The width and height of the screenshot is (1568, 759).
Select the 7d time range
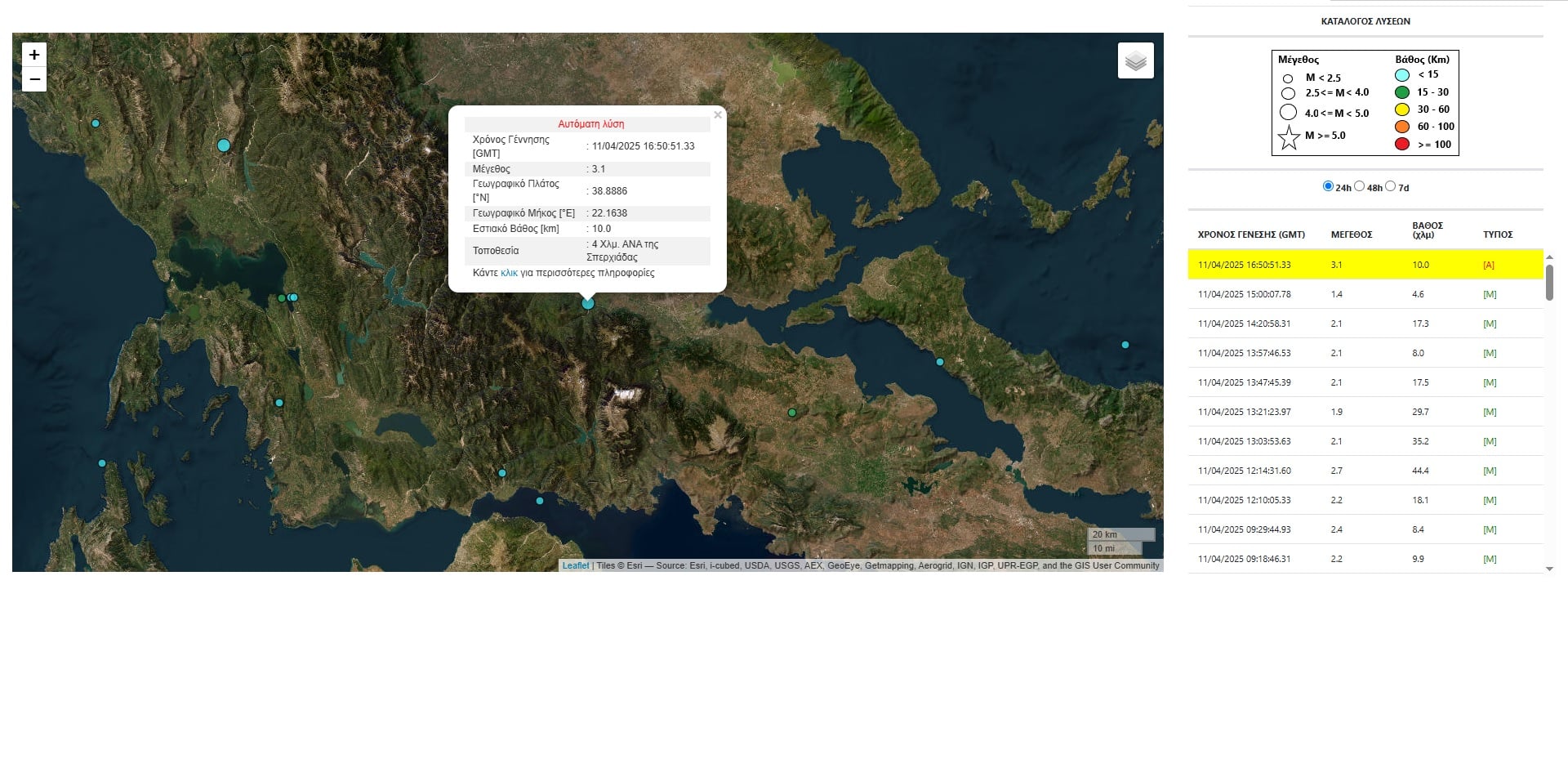point(1390,186)
